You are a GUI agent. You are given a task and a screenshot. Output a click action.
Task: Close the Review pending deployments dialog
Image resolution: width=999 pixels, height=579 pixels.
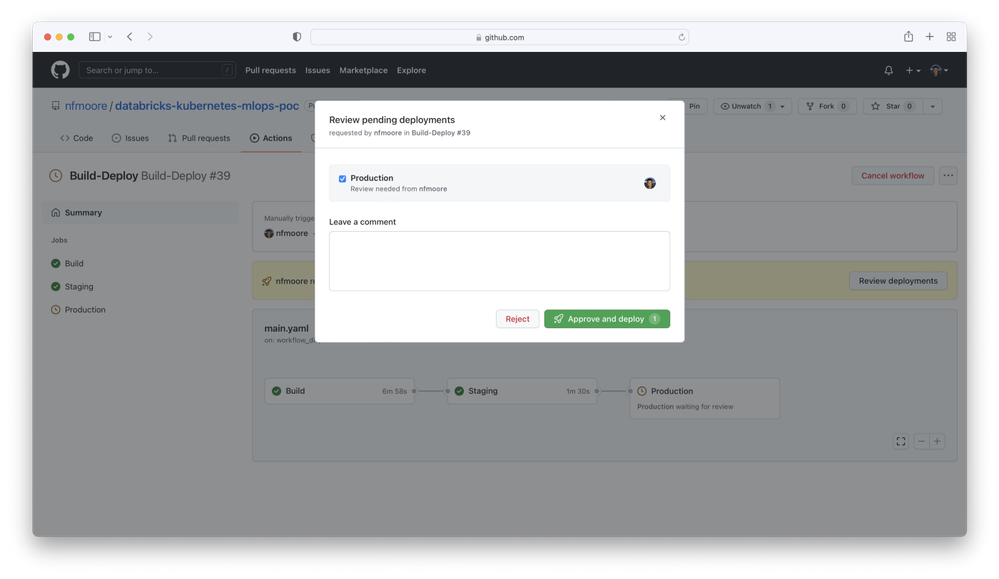click(663, 118)
